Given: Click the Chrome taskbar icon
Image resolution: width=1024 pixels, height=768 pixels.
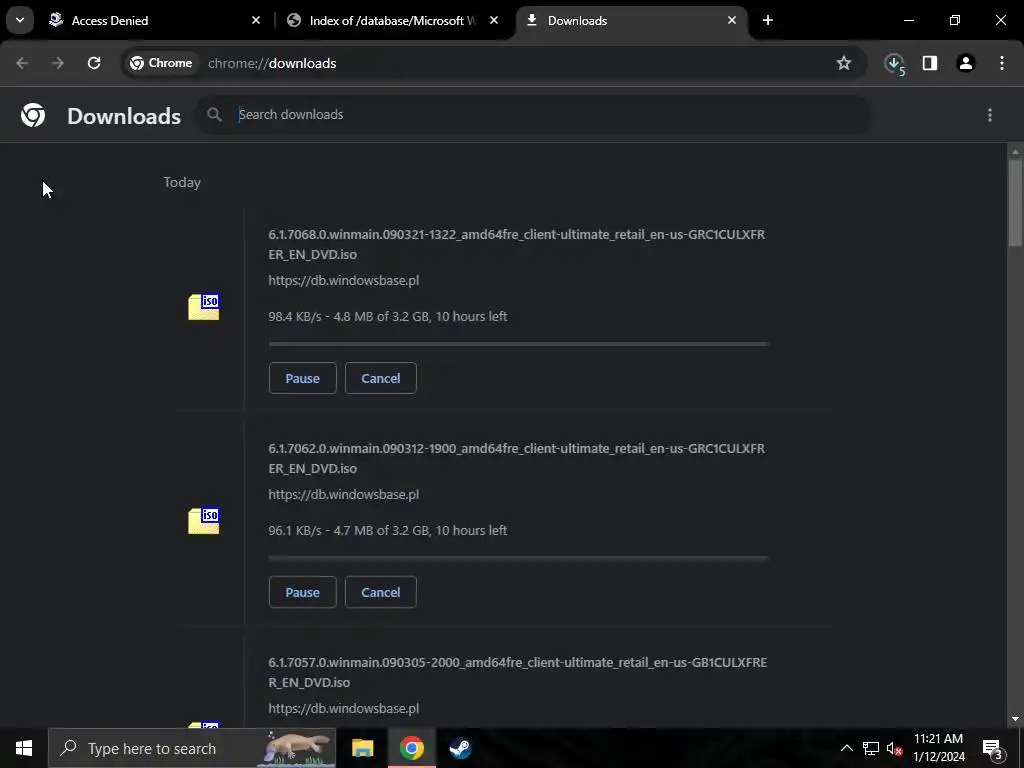Looking at the screenshot, I should pyautogui.click(x=411, y=748).
